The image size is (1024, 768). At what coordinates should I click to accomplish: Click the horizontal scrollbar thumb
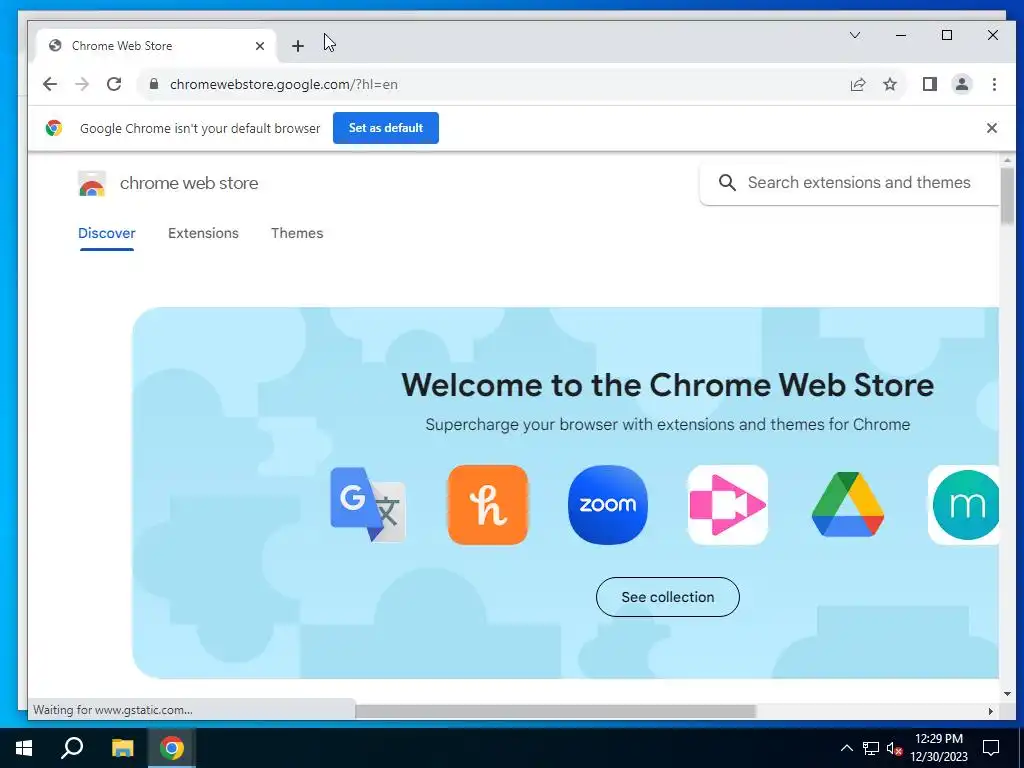click(556, 711)
